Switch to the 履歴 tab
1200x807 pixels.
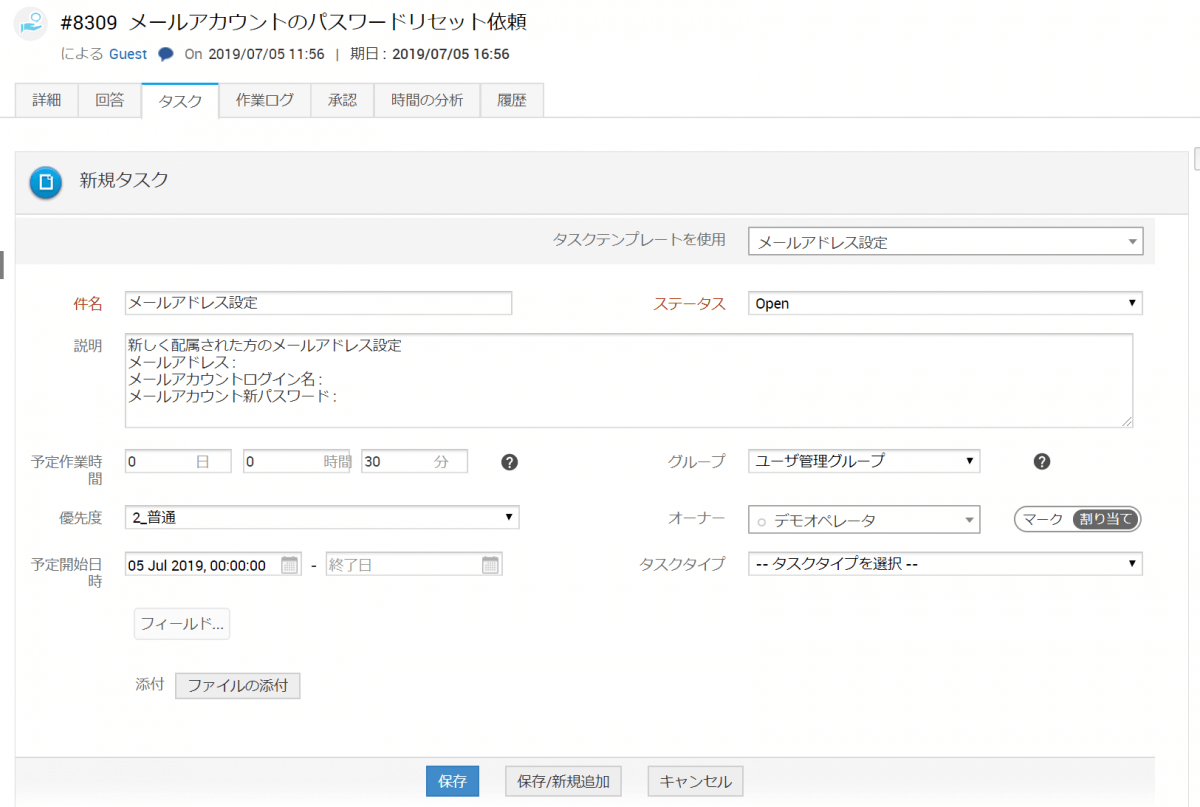pyautogui.click(x=511, y=100)
